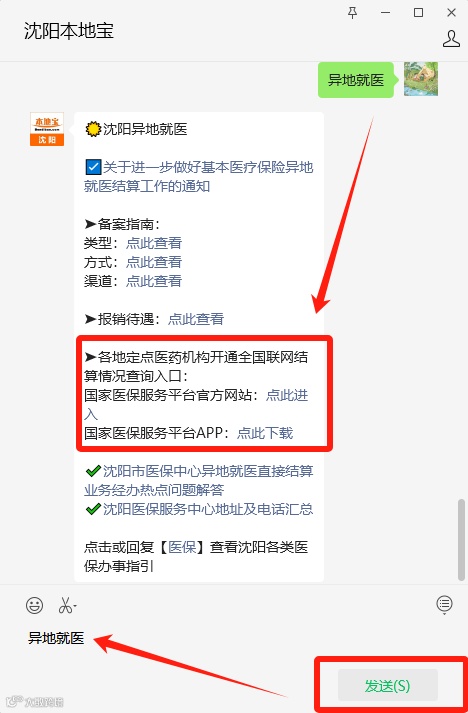Select the scissors screenshot tool
This screenshot has width=468, height=713.
[65, 606]
